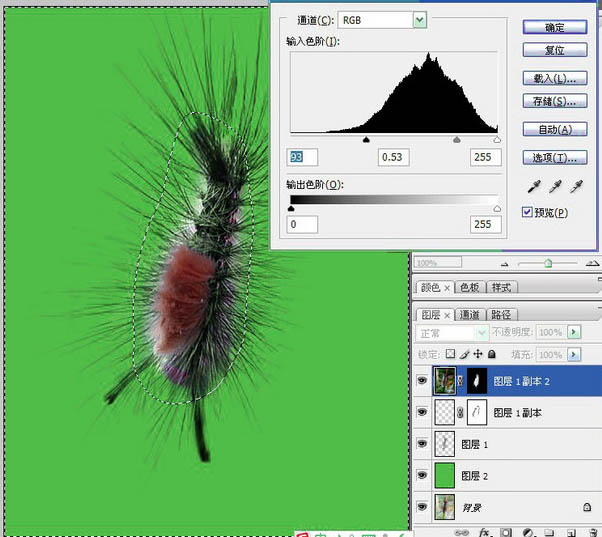Pick the gray point eyedropper in Levels
The width and height of the screenshot is (602, 537).
(x=555, y=187)
